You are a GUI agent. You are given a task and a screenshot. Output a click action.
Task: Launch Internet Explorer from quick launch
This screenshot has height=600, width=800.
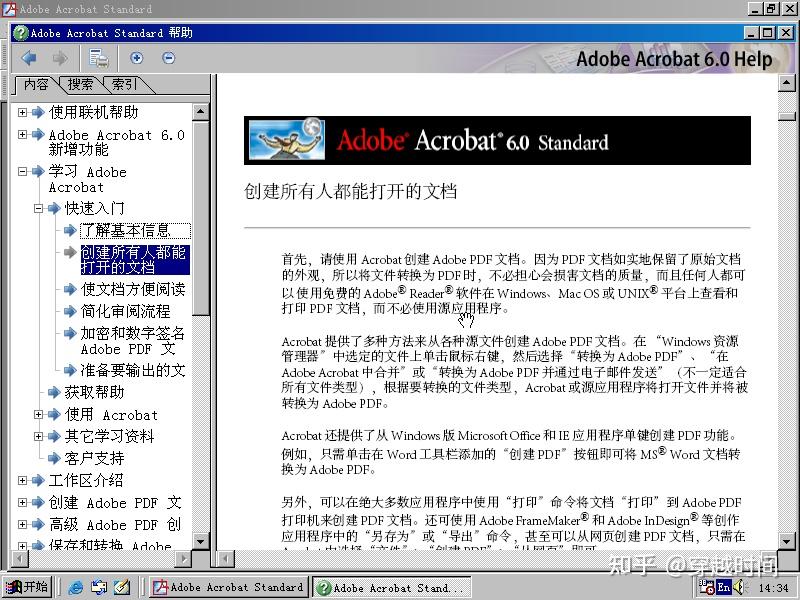75,588
